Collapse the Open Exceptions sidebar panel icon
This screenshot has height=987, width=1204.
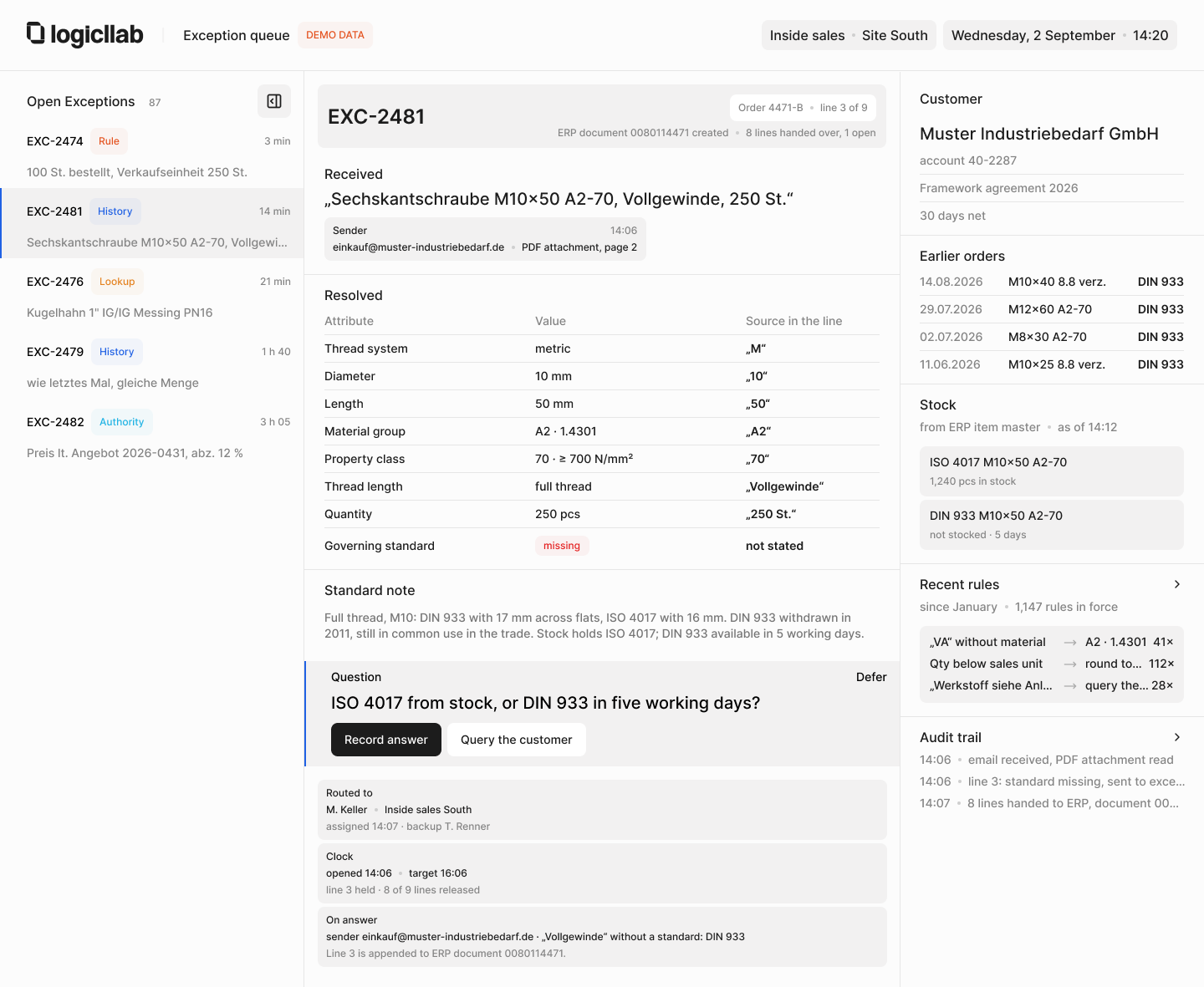[274, 101]
